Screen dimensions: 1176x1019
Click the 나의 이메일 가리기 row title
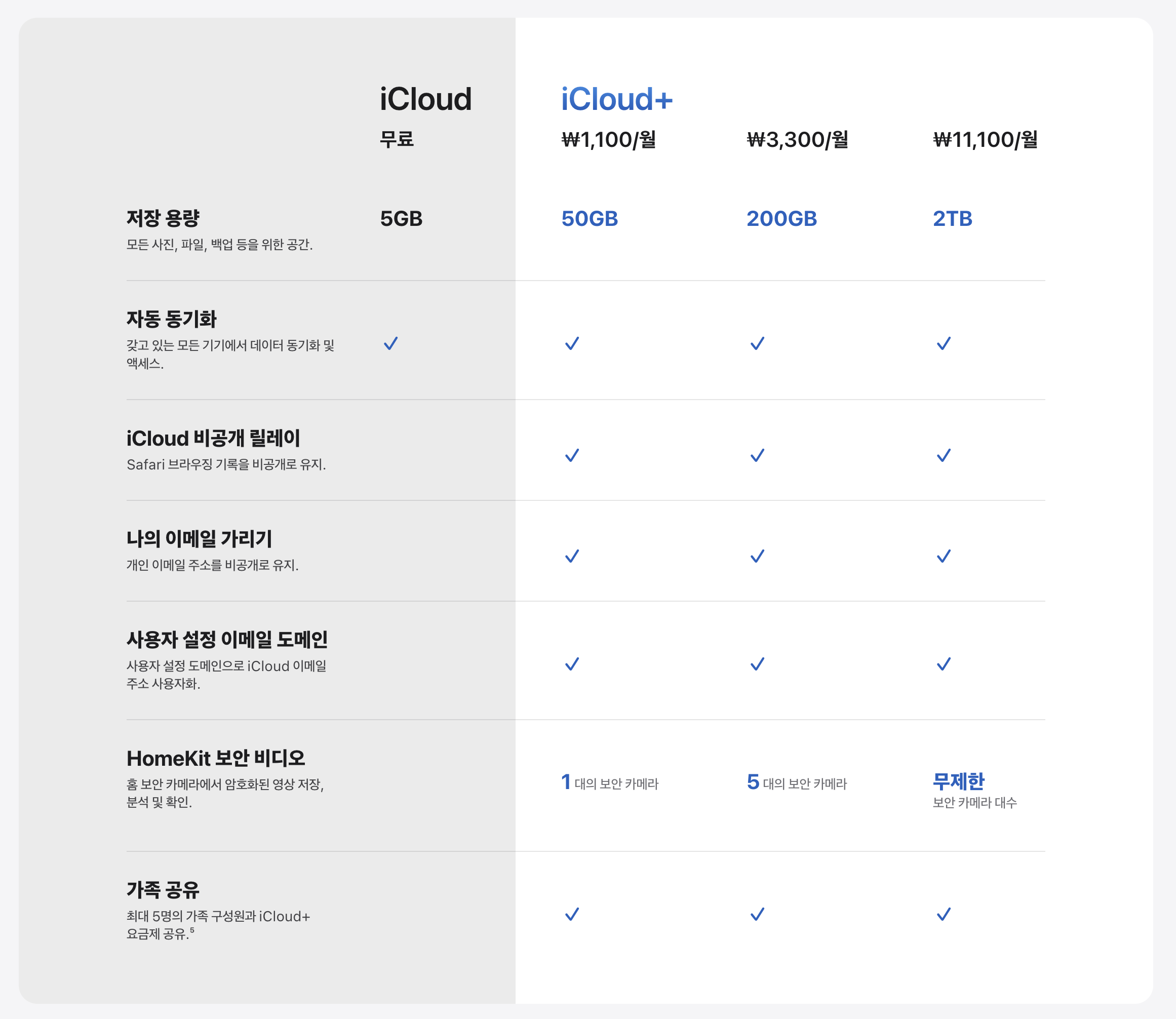[x=200, y=539]
